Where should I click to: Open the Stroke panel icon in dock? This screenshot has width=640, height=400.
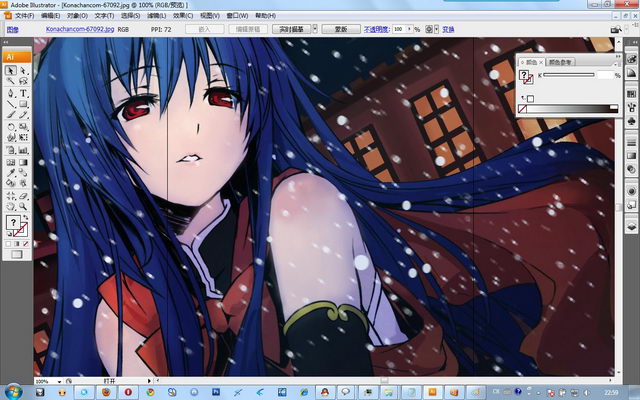pos(631,142)
